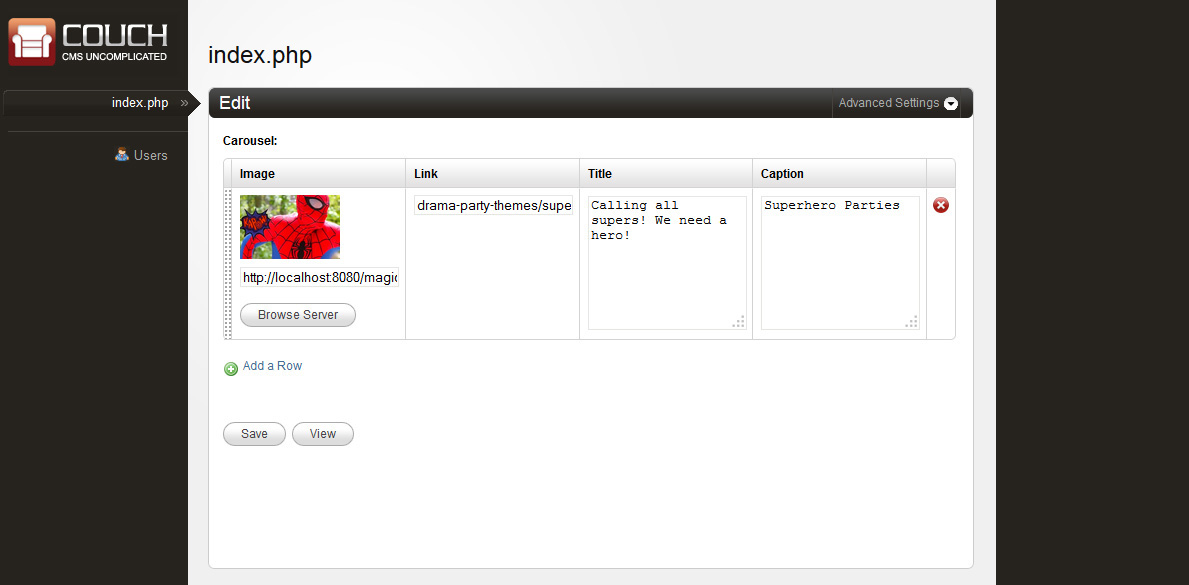Focus the Link input field

click(494, 206)
